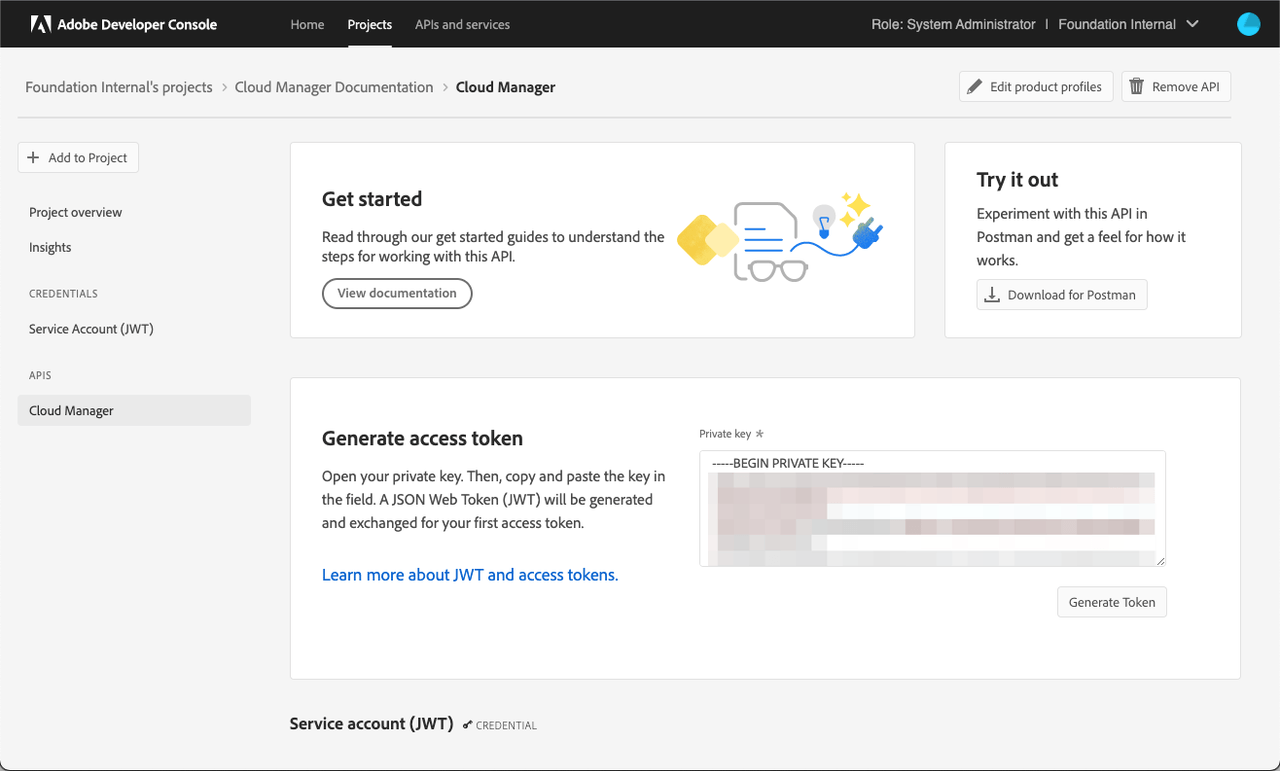Open the user avatar profile menu
This screenshot has height=771, width=1280.
[1248, 24]
